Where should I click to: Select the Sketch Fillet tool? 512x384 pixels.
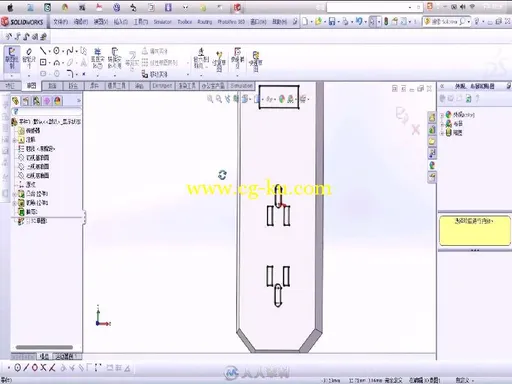[70, 73]
